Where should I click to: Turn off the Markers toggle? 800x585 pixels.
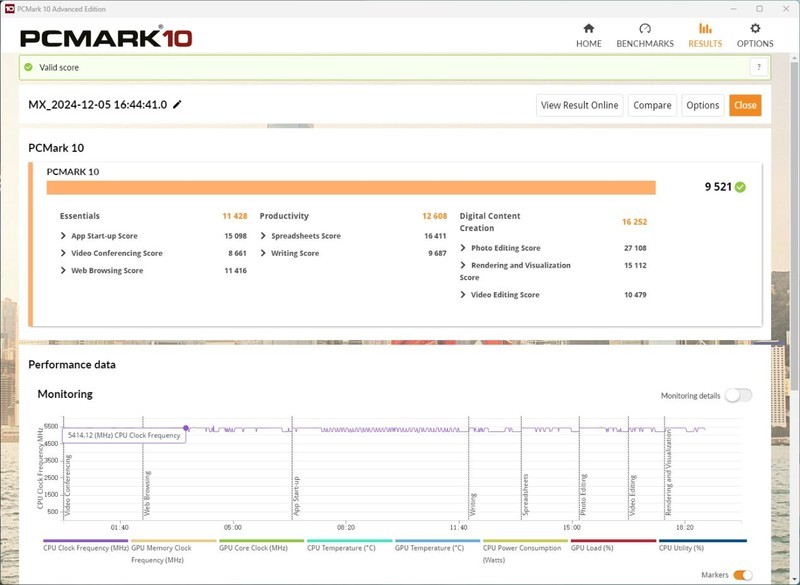(742, 575)
